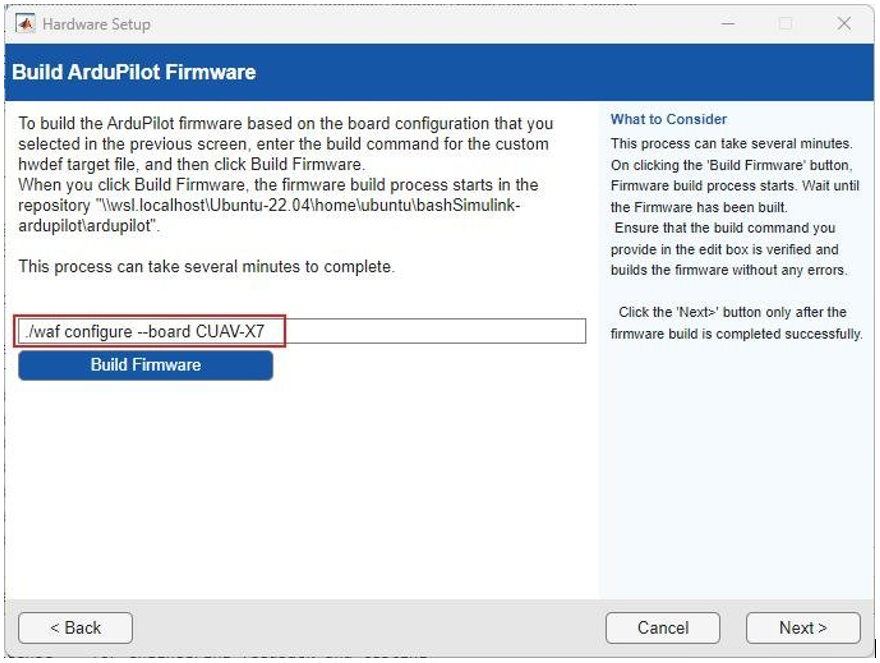Click the minimize icon in title bar
Screen dimensions: 880x663
point(729,23)
